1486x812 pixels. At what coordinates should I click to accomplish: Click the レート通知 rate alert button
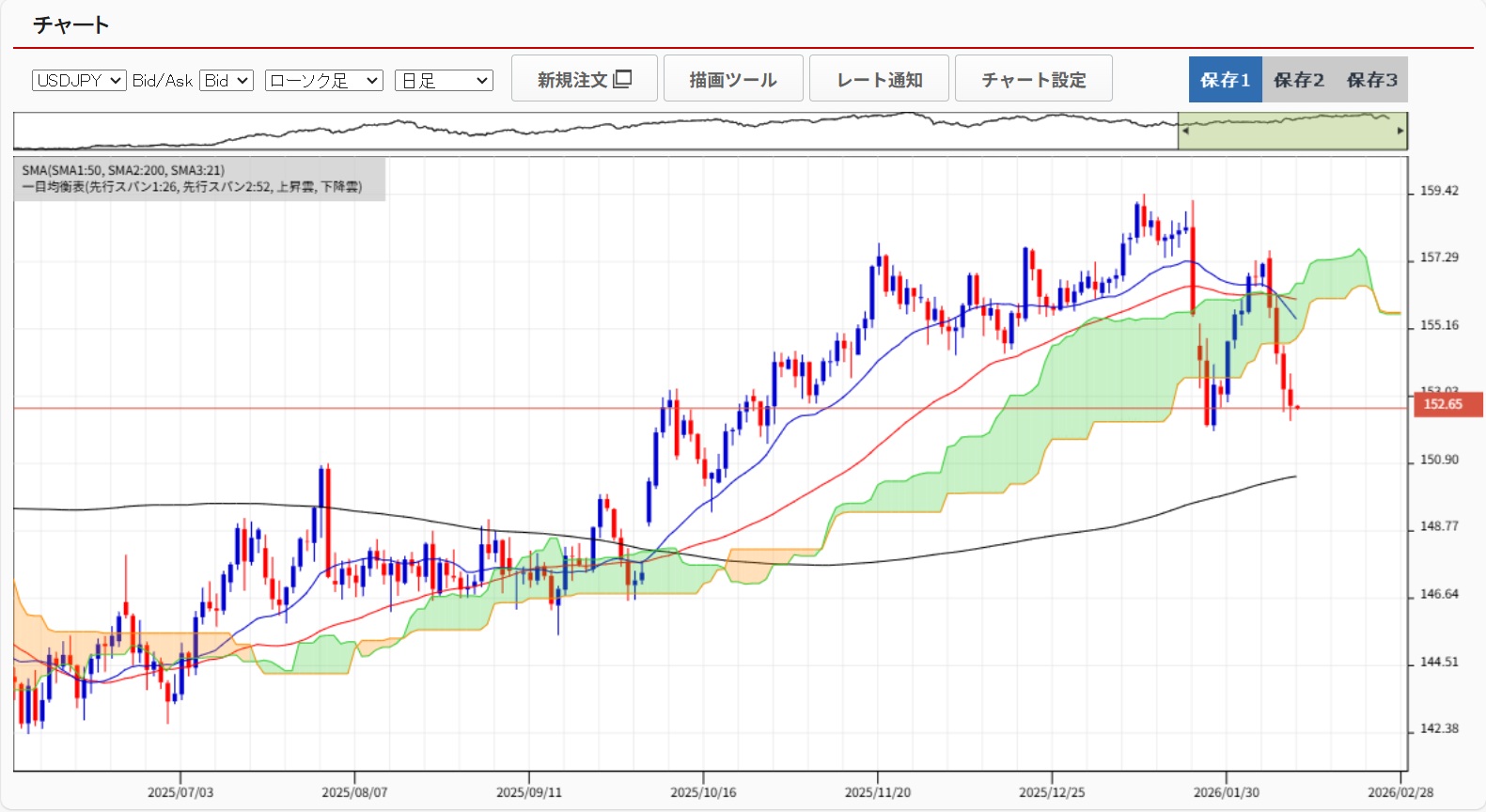[x=879, y=79]
